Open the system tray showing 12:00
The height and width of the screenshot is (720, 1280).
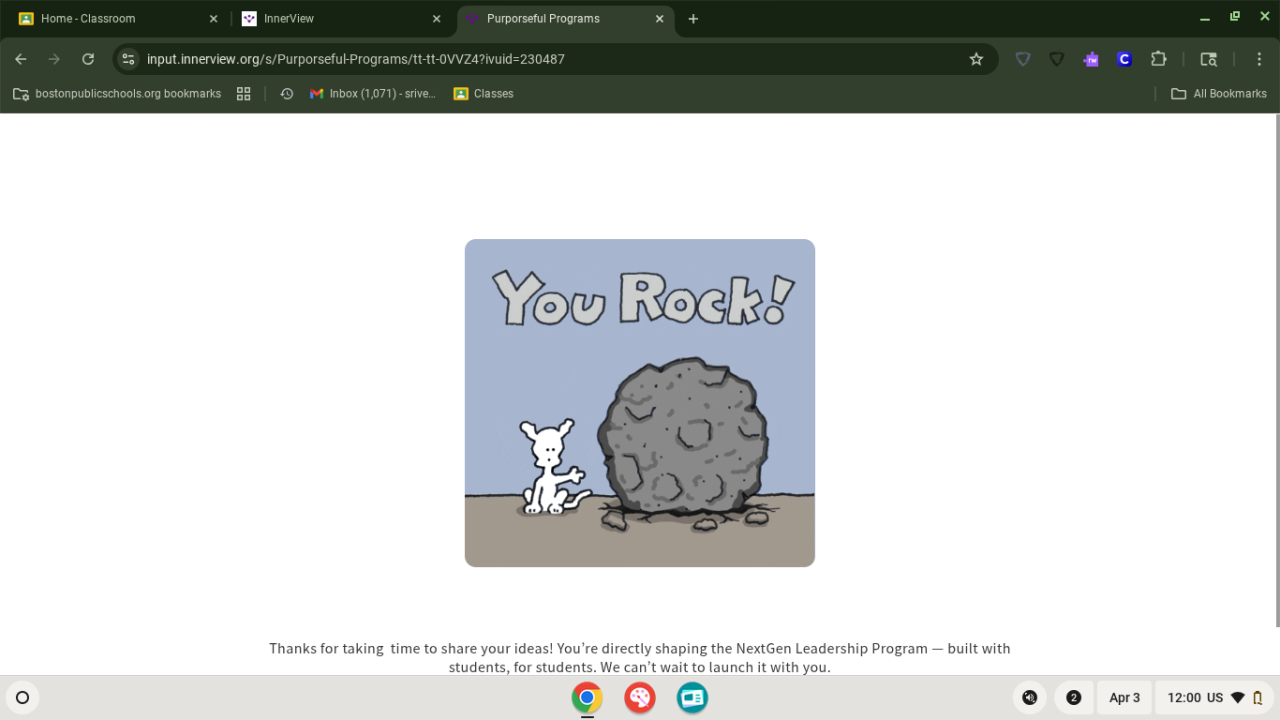coord(1215,698)
